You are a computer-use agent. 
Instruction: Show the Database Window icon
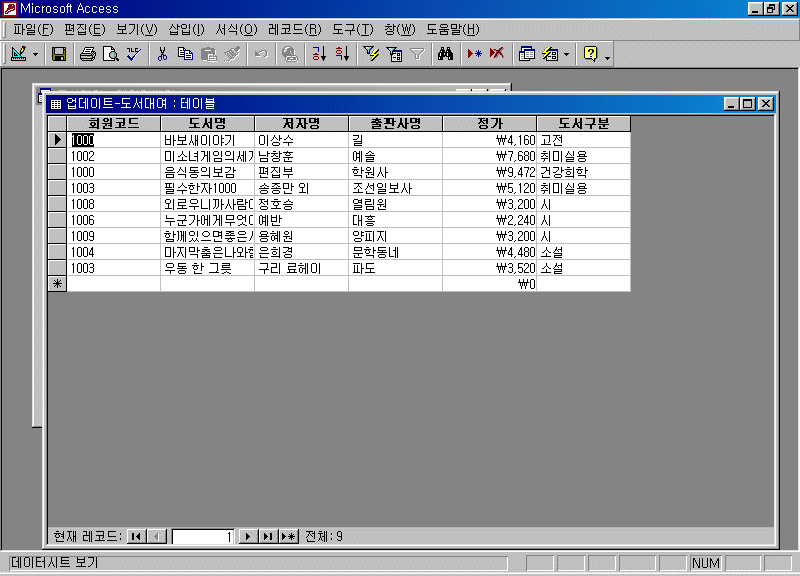[x=527, y=54]
